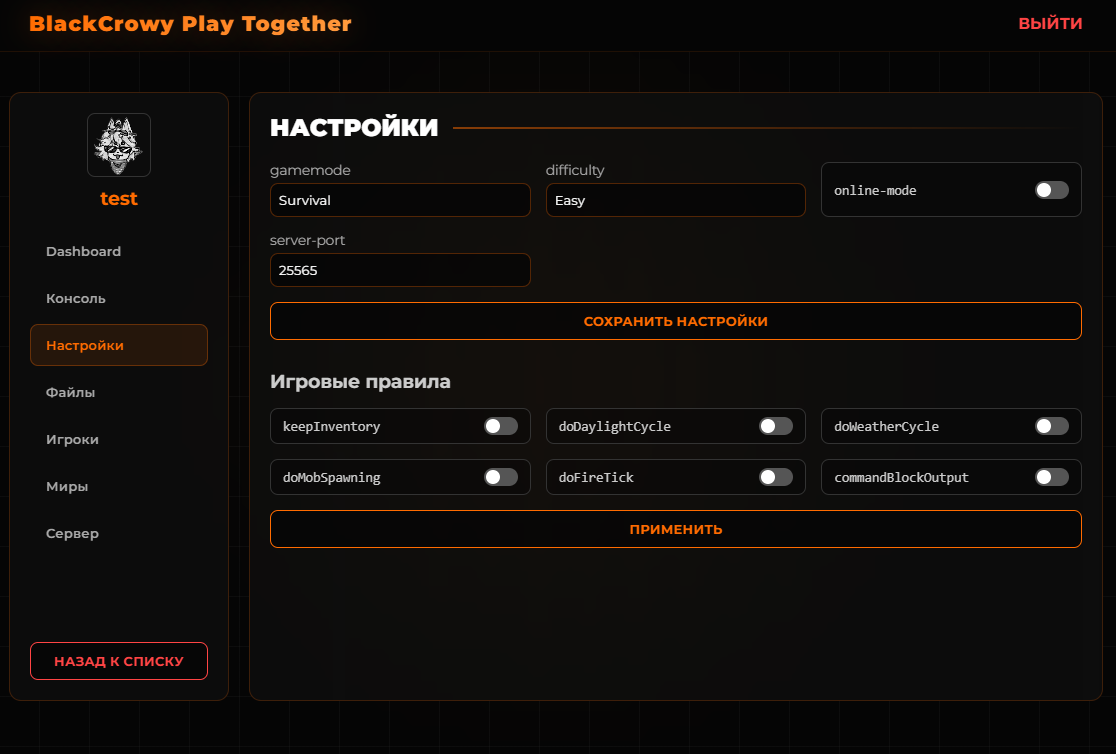Enable the keepInventory game rule
Viewport: 1116px width, 754px height.
[x=501, y=426]
